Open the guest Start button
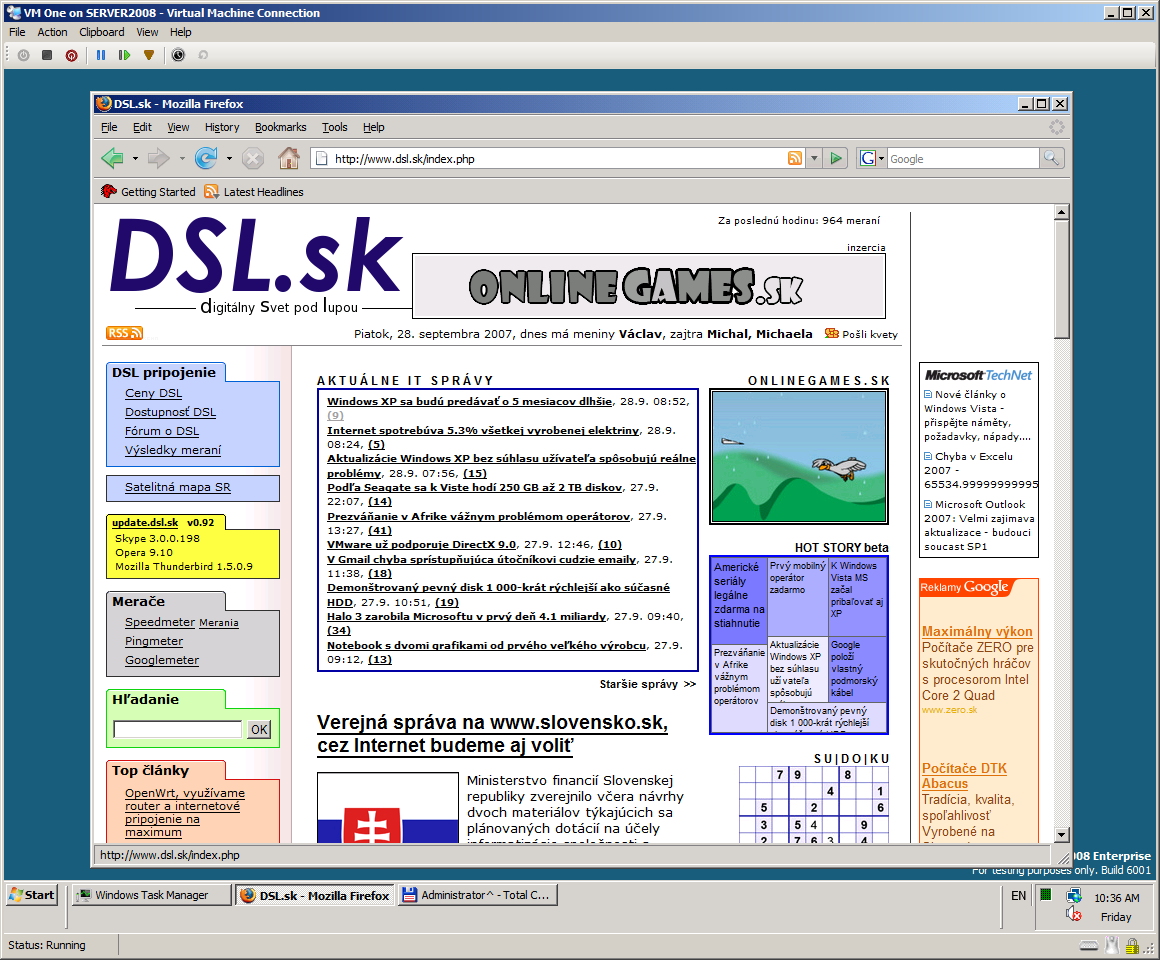The image size is (1160, 960). coord(31,895)
